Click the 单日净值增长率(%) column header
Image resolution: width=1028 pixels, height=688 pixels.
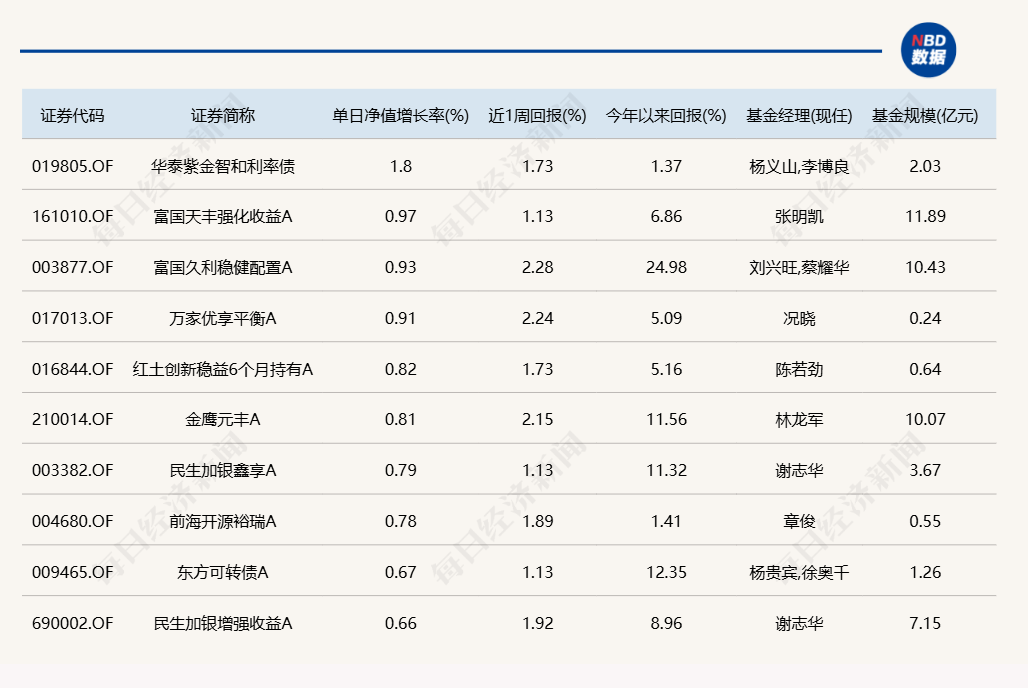tap(401, 115)
